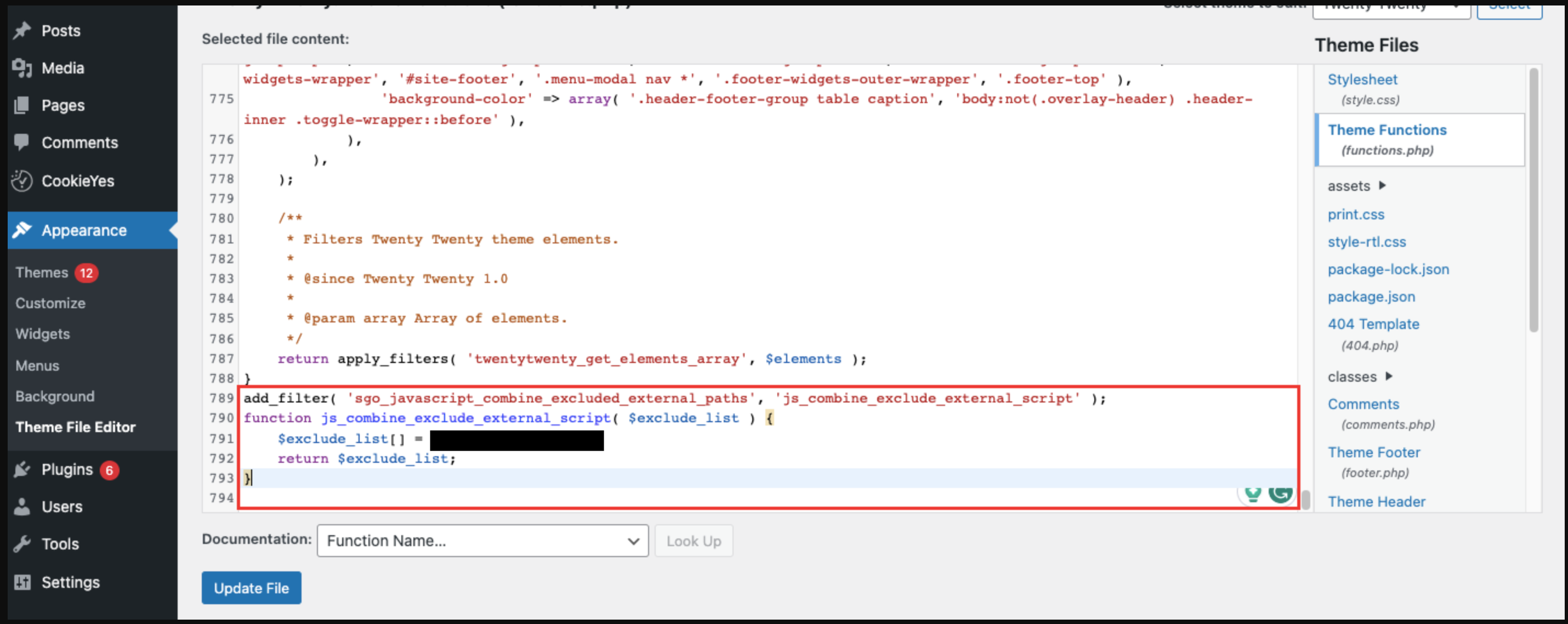Click the green Grammarly icon in editor
Screen dimensions: 1568x624
1280,493
